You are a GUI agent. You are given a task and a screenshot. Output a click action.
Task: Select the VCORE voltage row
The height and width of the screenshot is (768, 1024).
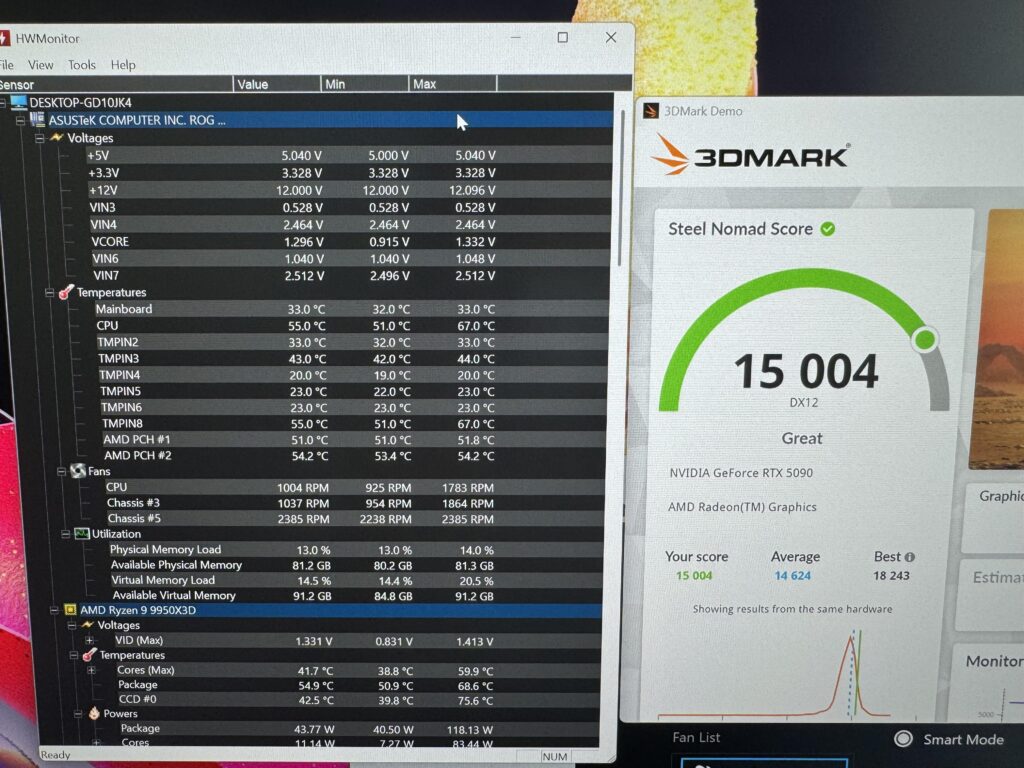click(348, 242)
